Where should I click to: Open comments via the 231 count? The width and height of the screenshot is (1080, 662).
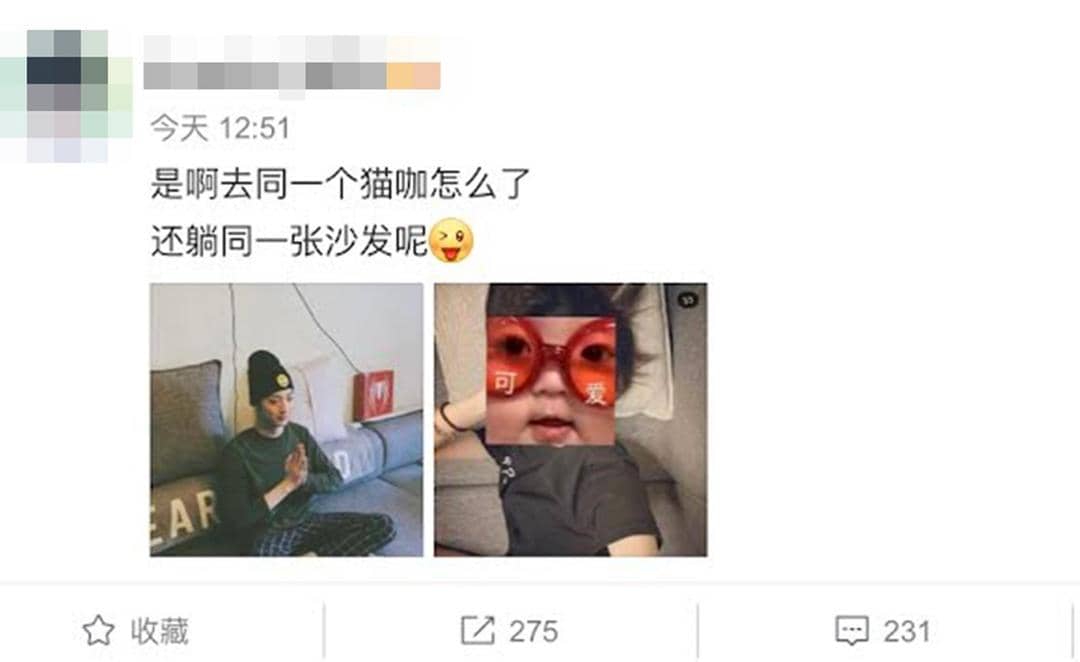pos(907,632)
